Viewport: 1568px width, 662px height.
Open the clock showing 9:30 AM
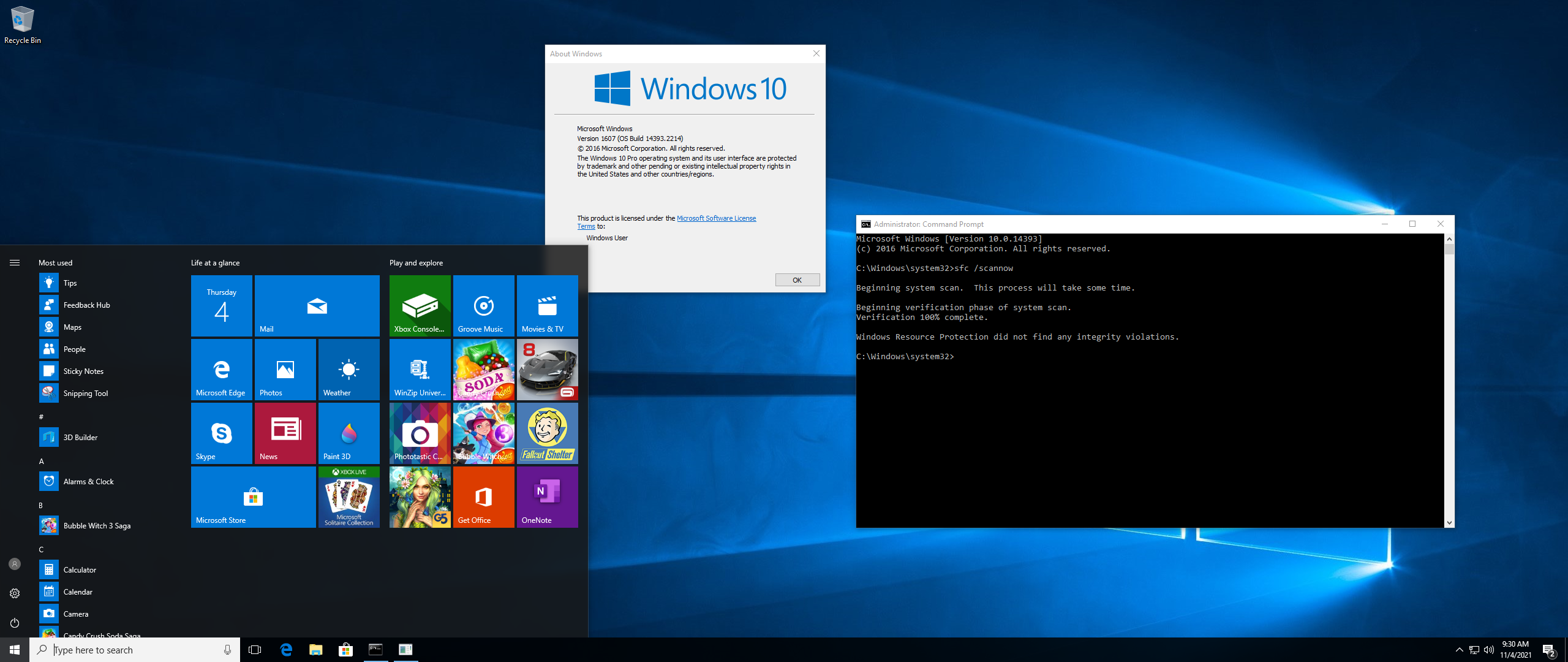click(x=1515, y=650)
